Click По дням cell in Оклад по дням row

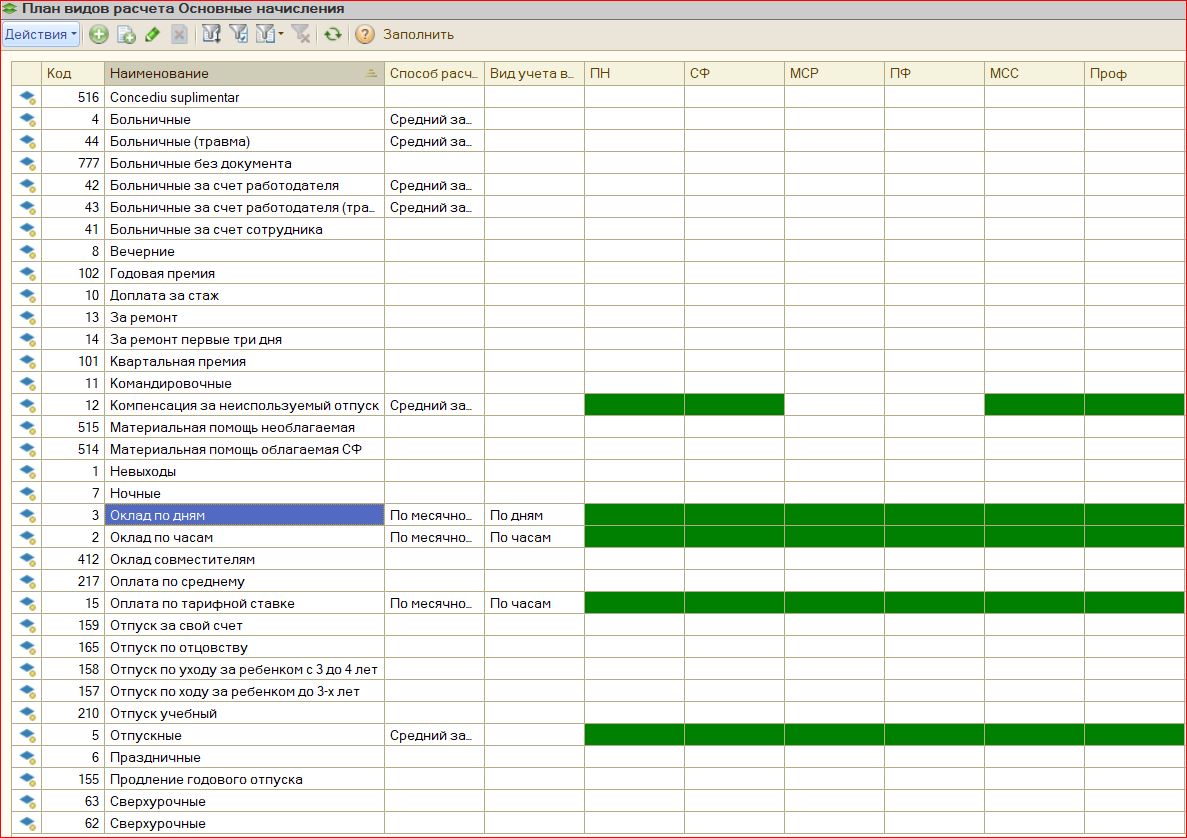[534, 515]
